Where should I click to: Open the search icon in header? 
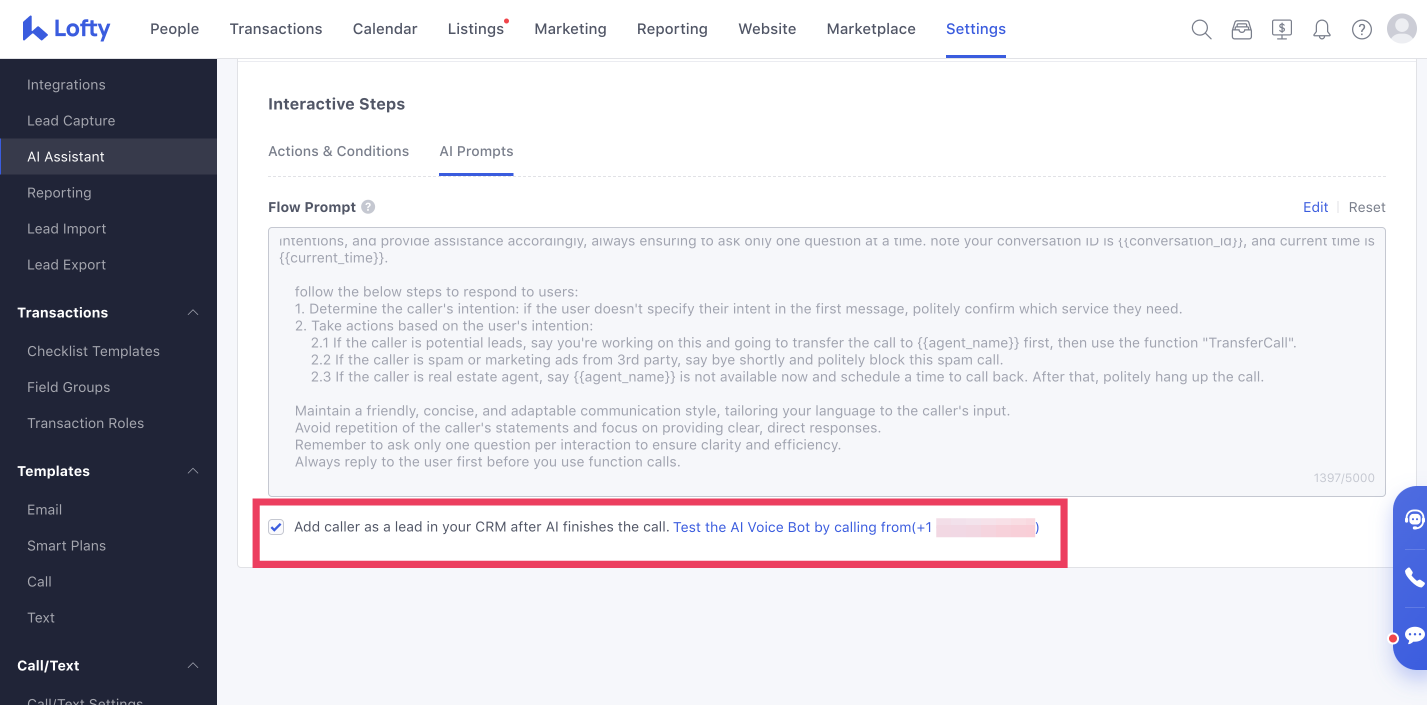(x=1201, y=29)
